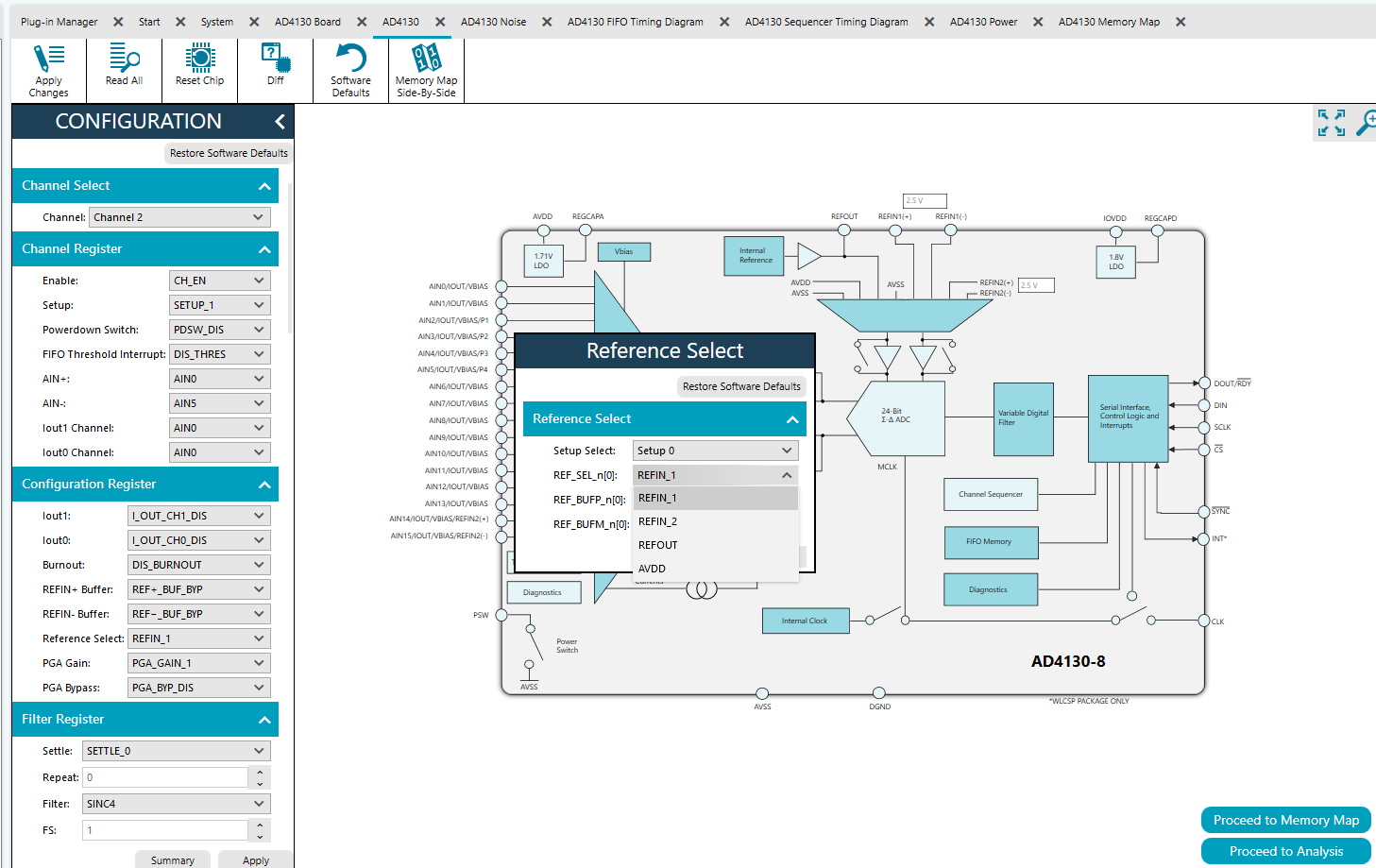
Task: Click the Apply Changes toolbar icon
Action: 48,71
